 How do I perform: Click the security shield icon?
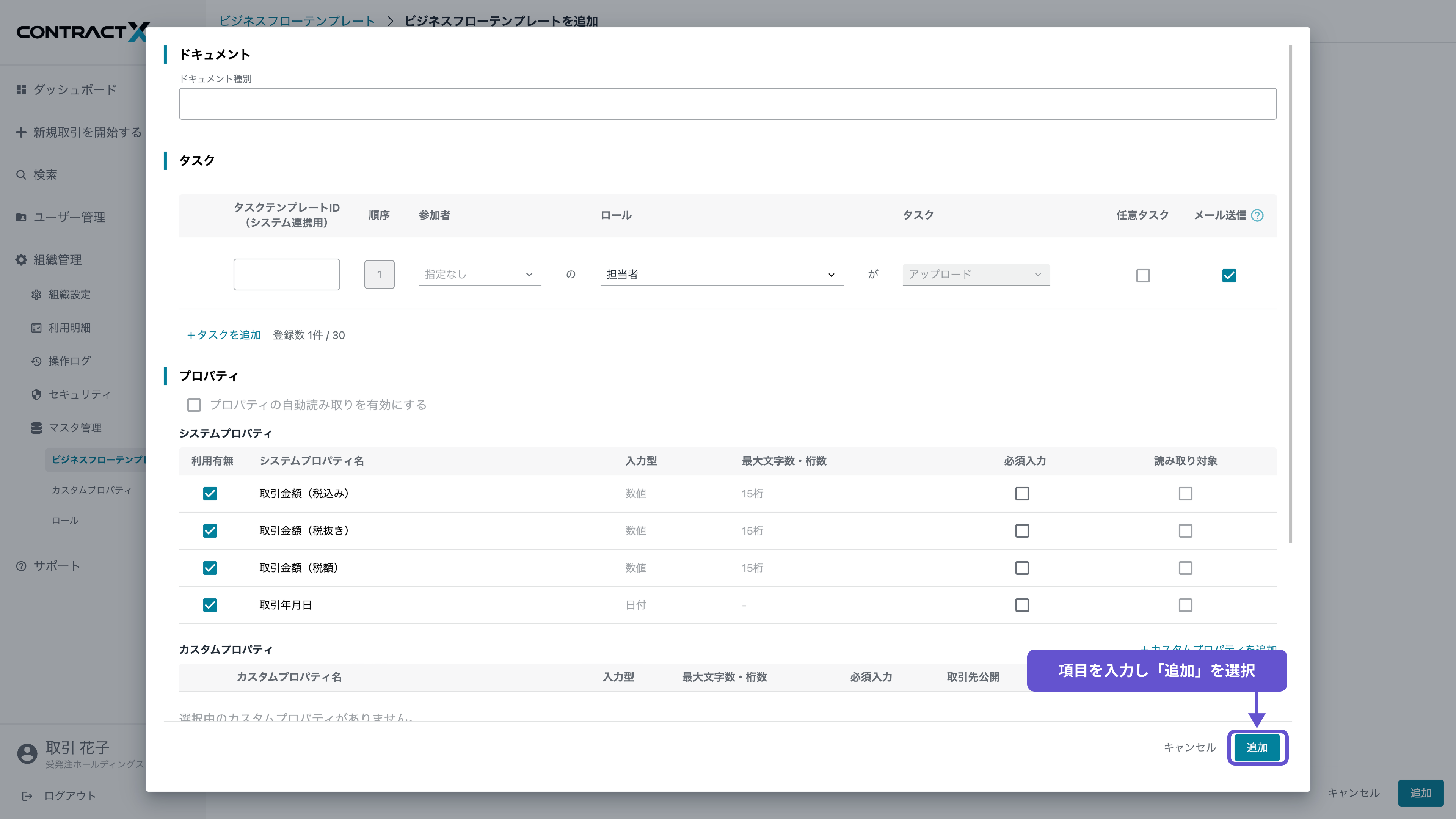36,394
